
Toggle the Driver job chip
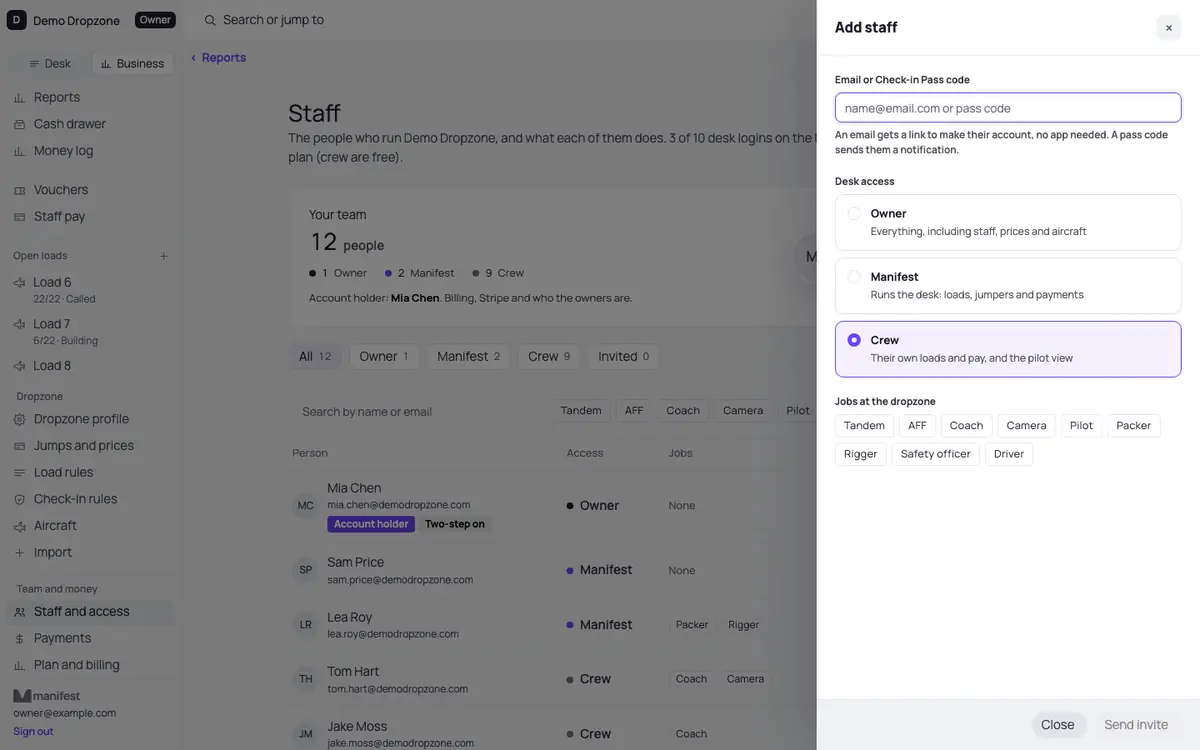pos(1008,454)
